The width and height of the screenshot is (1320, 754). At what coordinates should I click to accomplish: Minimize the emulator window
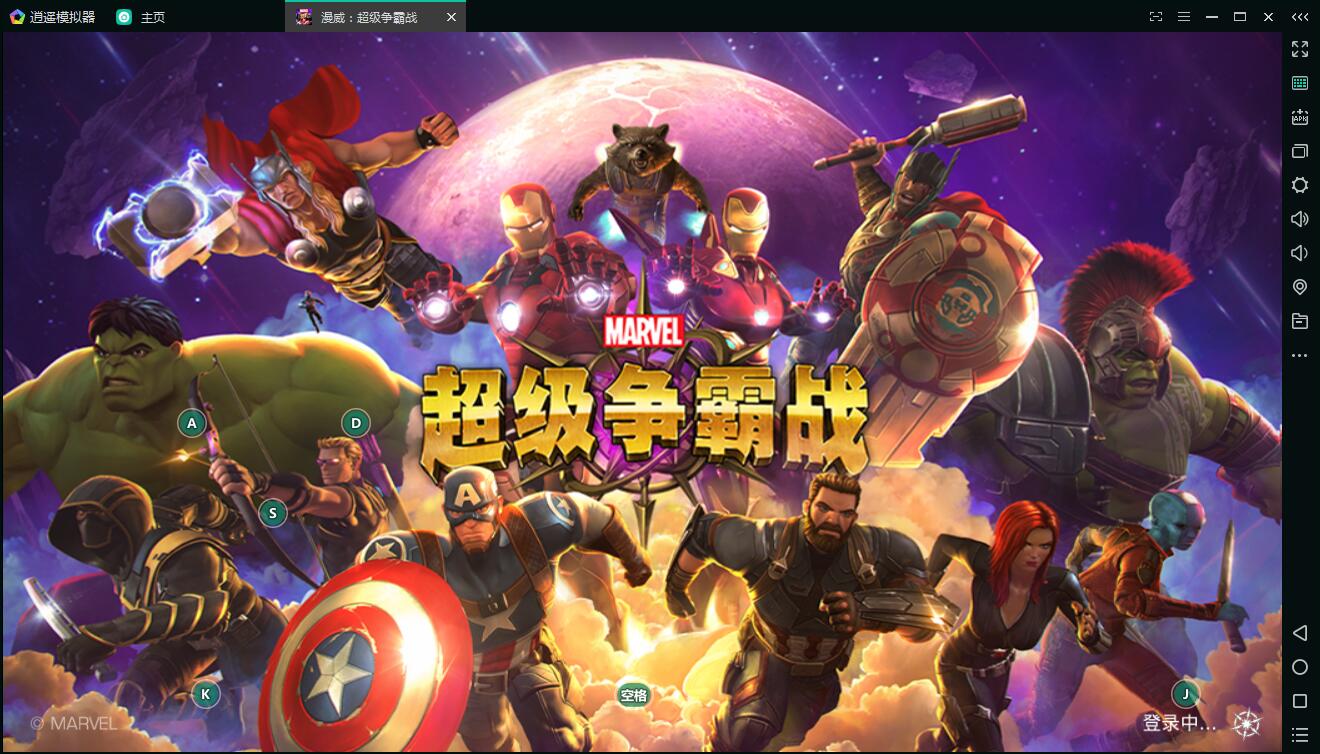coord(1212,17)
